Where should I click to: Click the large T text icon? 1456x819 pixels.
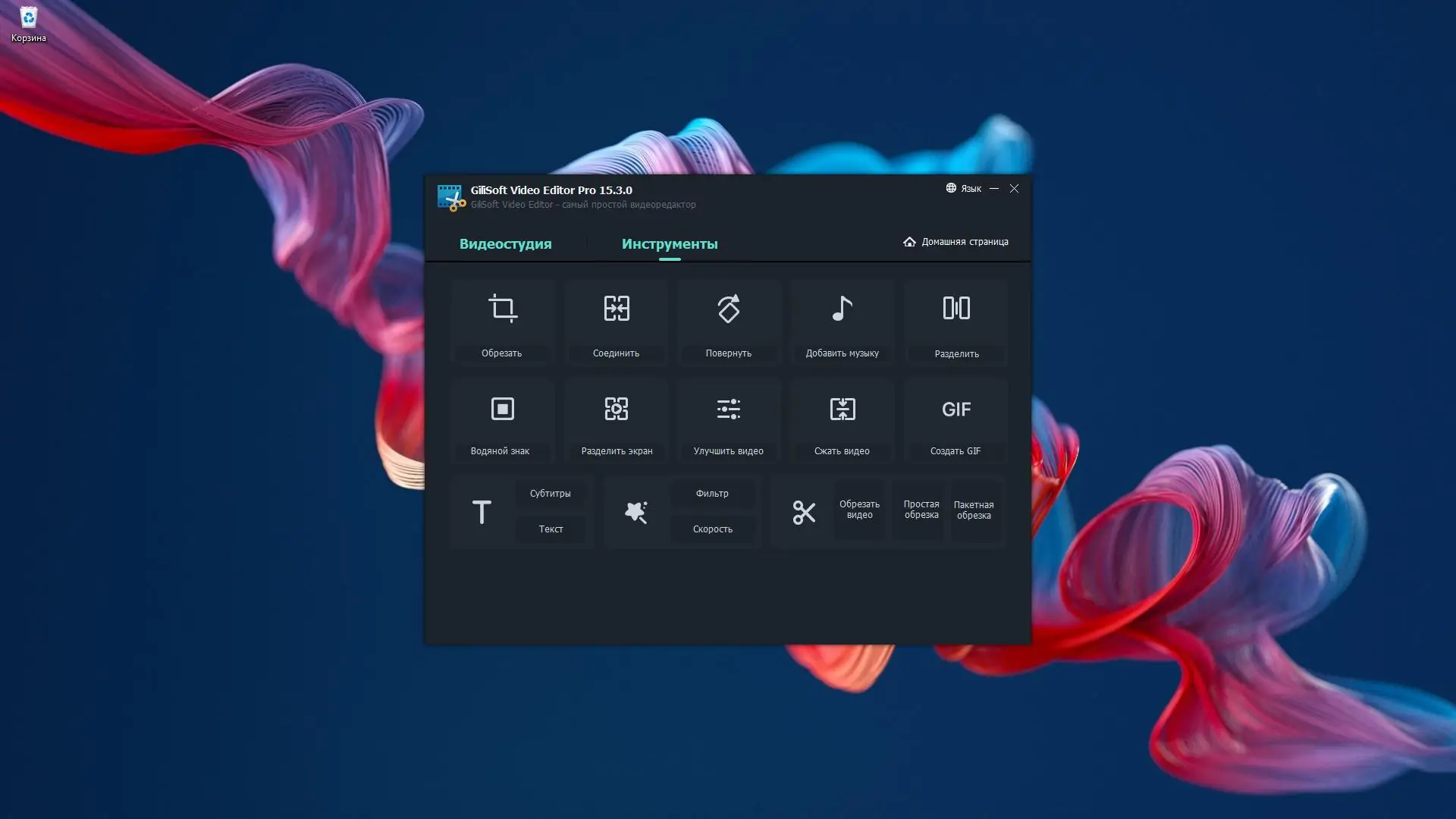click(482, 513)
